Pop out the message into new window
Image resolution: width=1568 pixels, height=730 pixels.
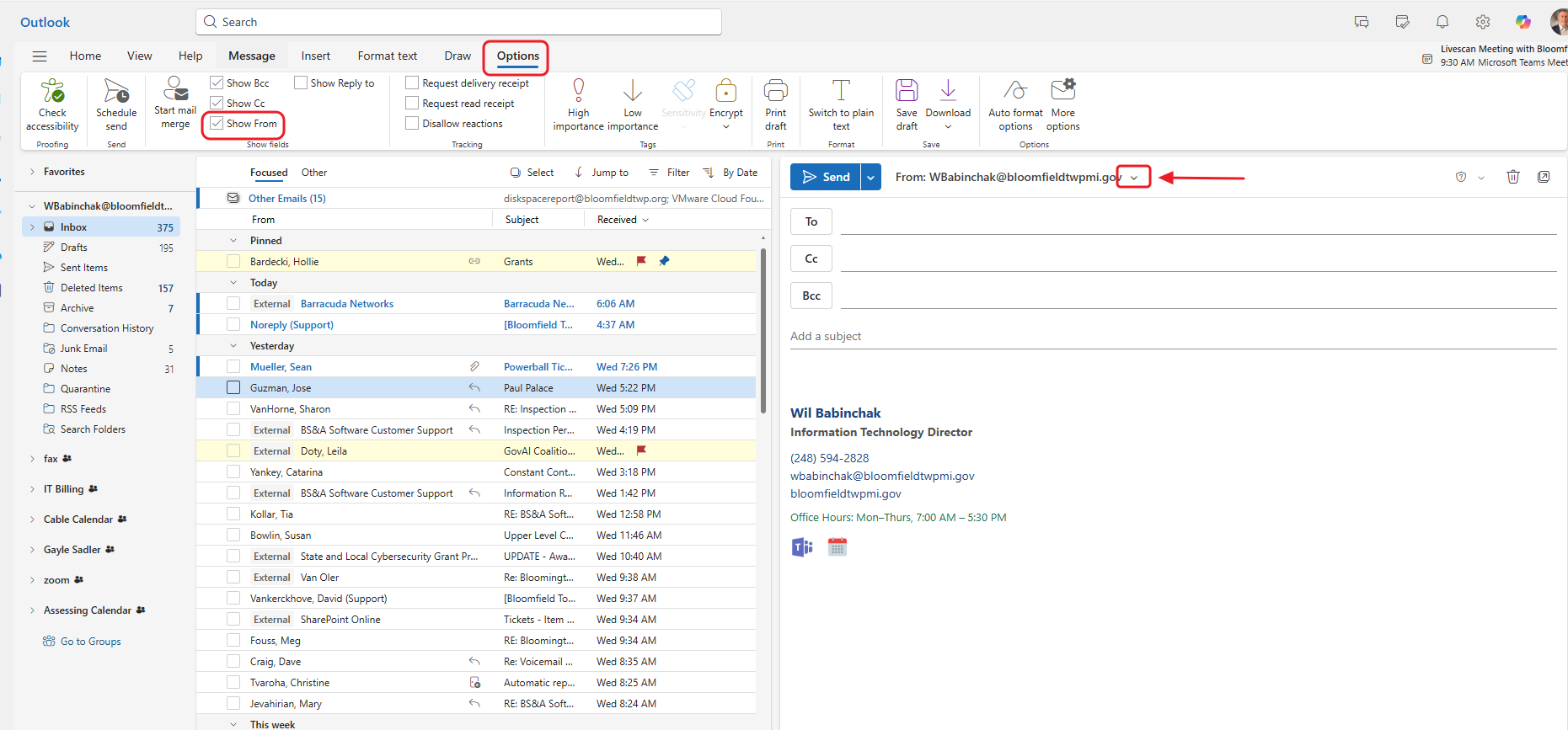click(1544, 177)
